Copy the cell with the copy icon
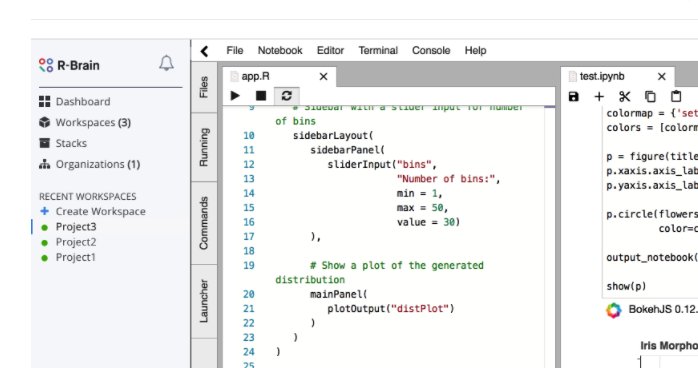The image size is (698, 368). 650,97
